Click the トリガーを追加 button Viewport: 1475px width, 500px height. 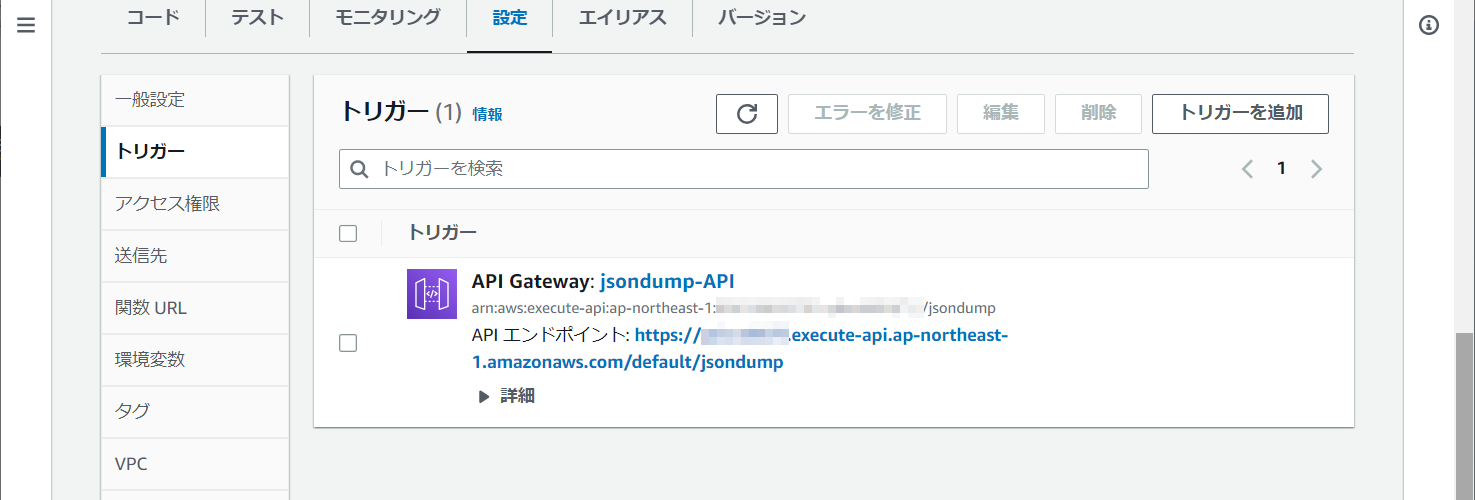(x=1240, y=113)
